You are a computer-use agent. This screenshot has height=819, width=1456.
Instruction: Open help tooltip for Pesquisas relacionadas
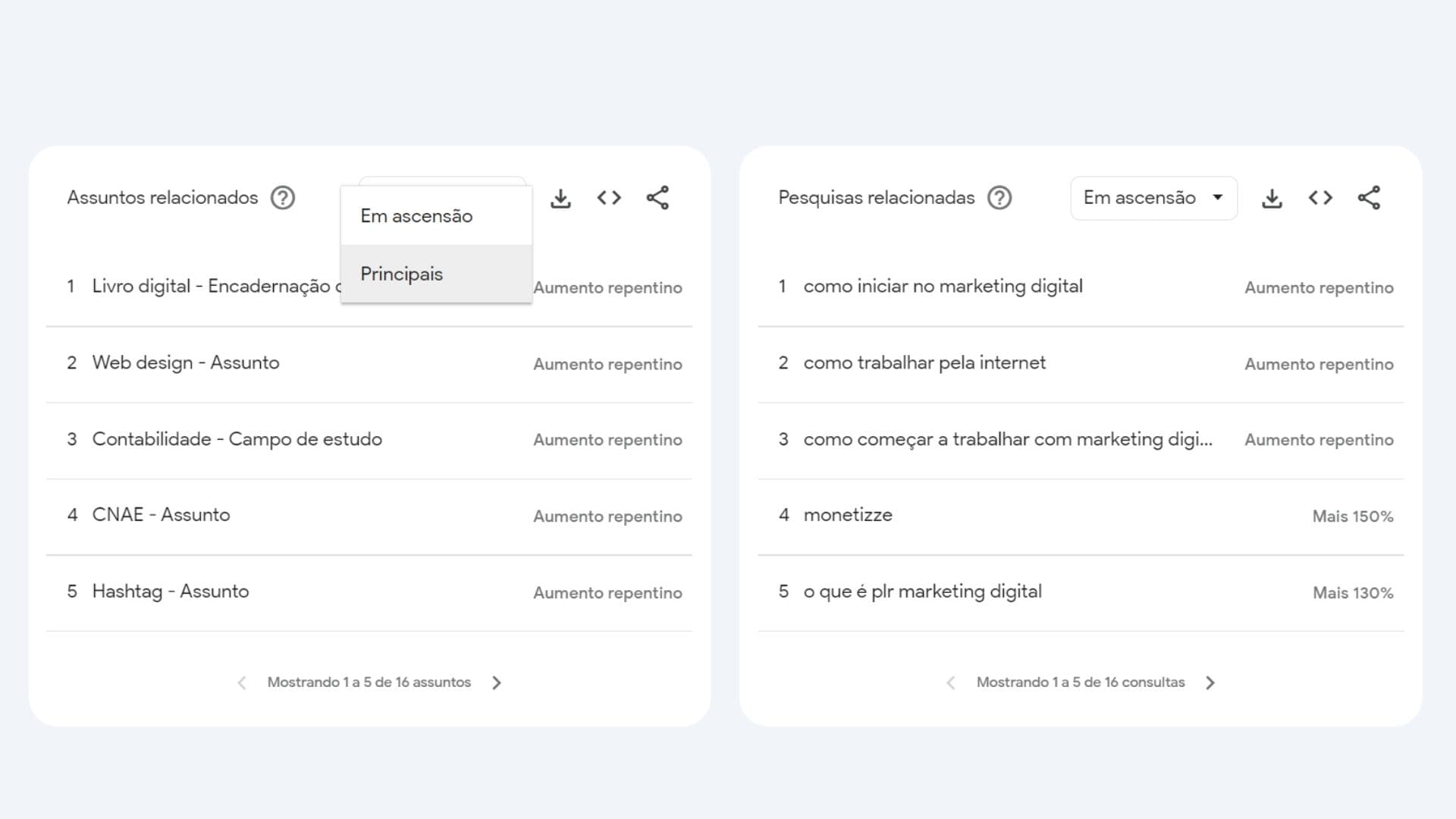(x=999, y=198)
